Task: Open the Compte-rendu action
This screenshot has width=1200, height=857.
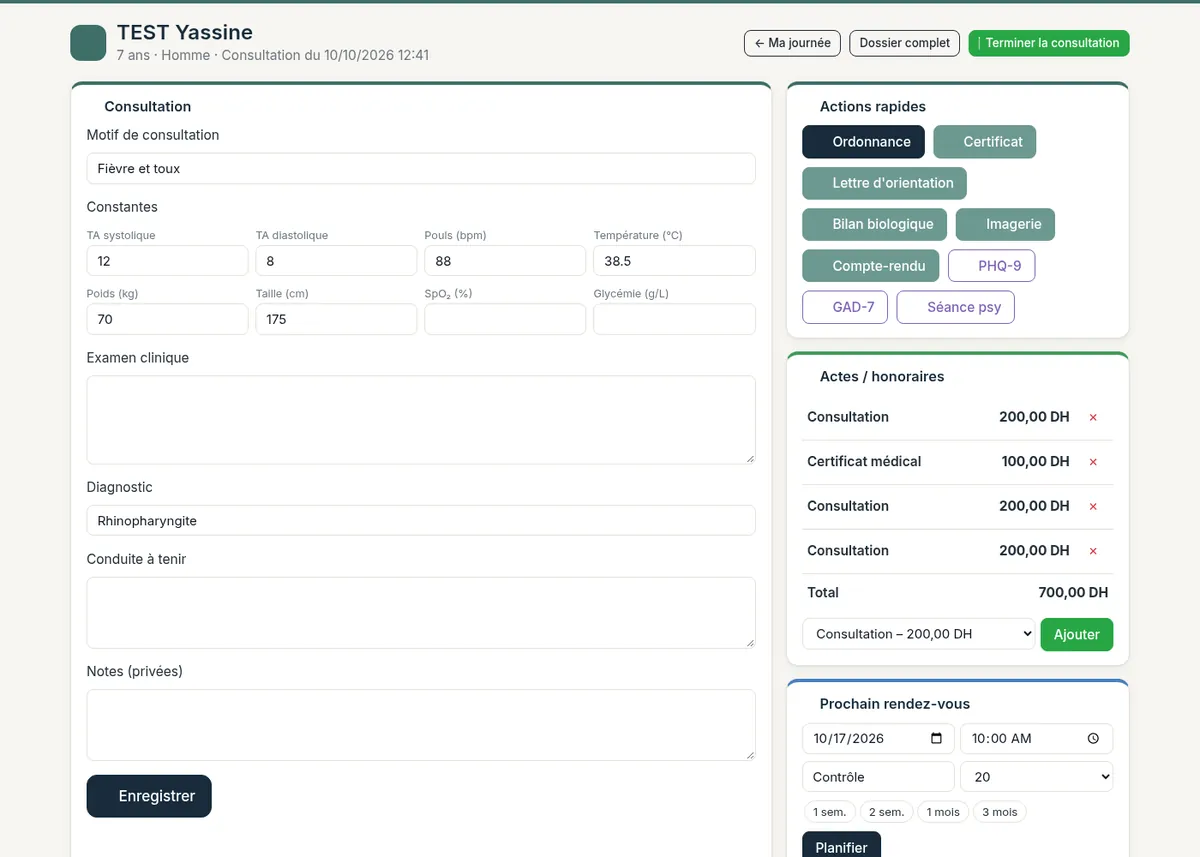Action: pyautogui.click(x=871, y=266)
